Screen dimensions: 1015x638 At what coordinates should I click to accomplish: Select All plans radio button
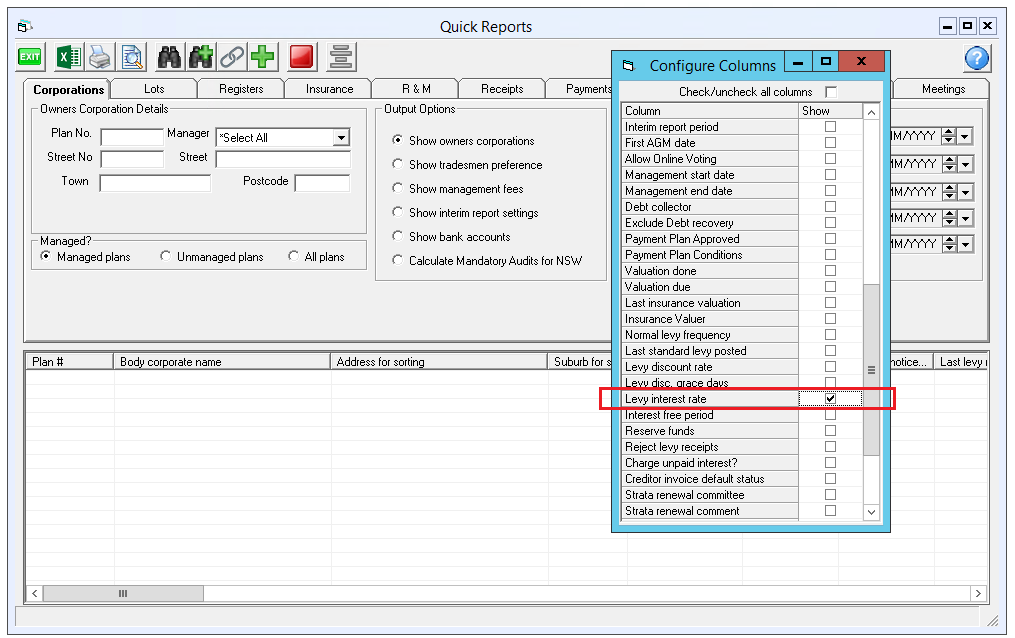click(x=293, y=256)
